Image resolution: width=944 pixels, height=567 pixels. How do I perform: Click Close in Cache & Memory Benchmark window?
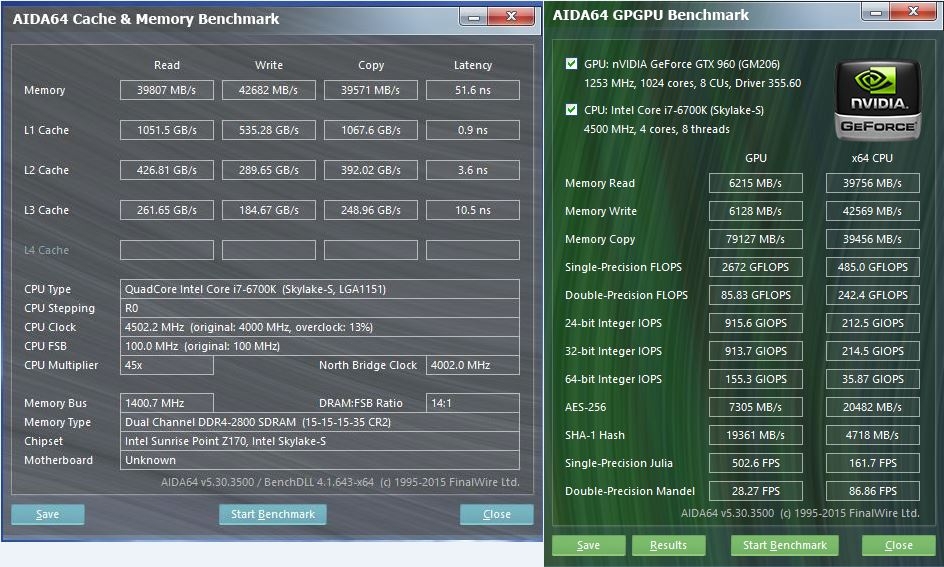pos(497,514)
